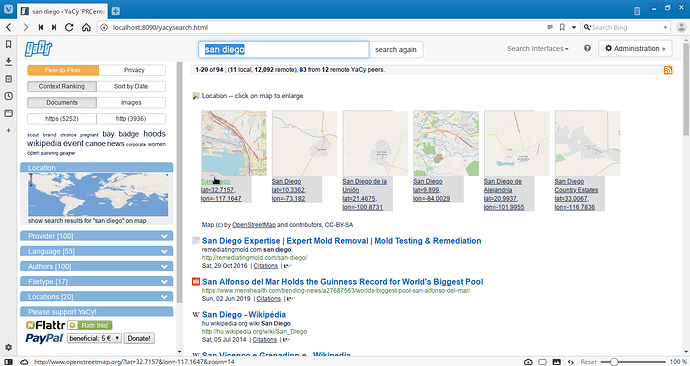Switch to Context Ranking
Image resolution: width=690 pixels, height=366 pixels.
tap(62, 86)
